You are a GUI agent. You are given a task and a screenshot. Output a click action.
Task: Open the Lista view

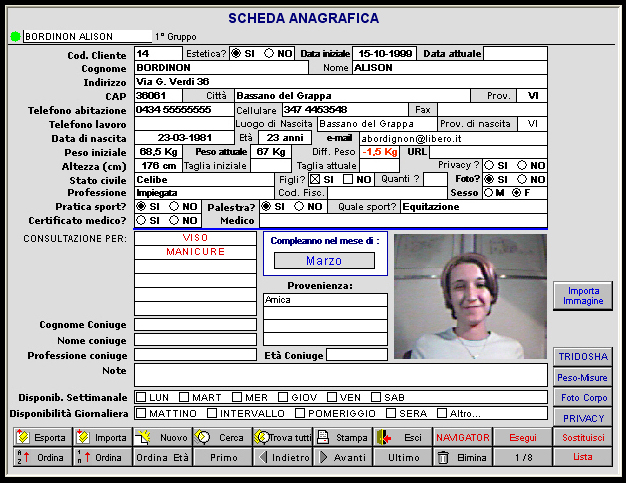[583, 457]
